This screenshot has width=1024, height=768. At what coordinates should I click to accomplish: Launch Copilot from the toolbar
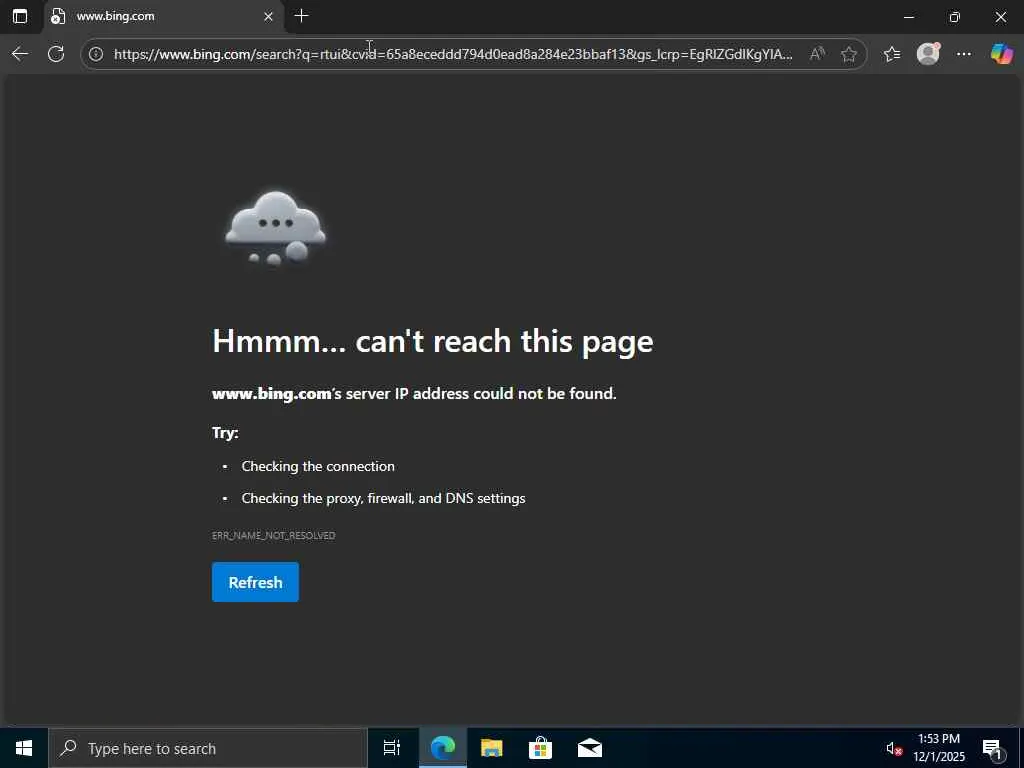(x=1001, y=54)
